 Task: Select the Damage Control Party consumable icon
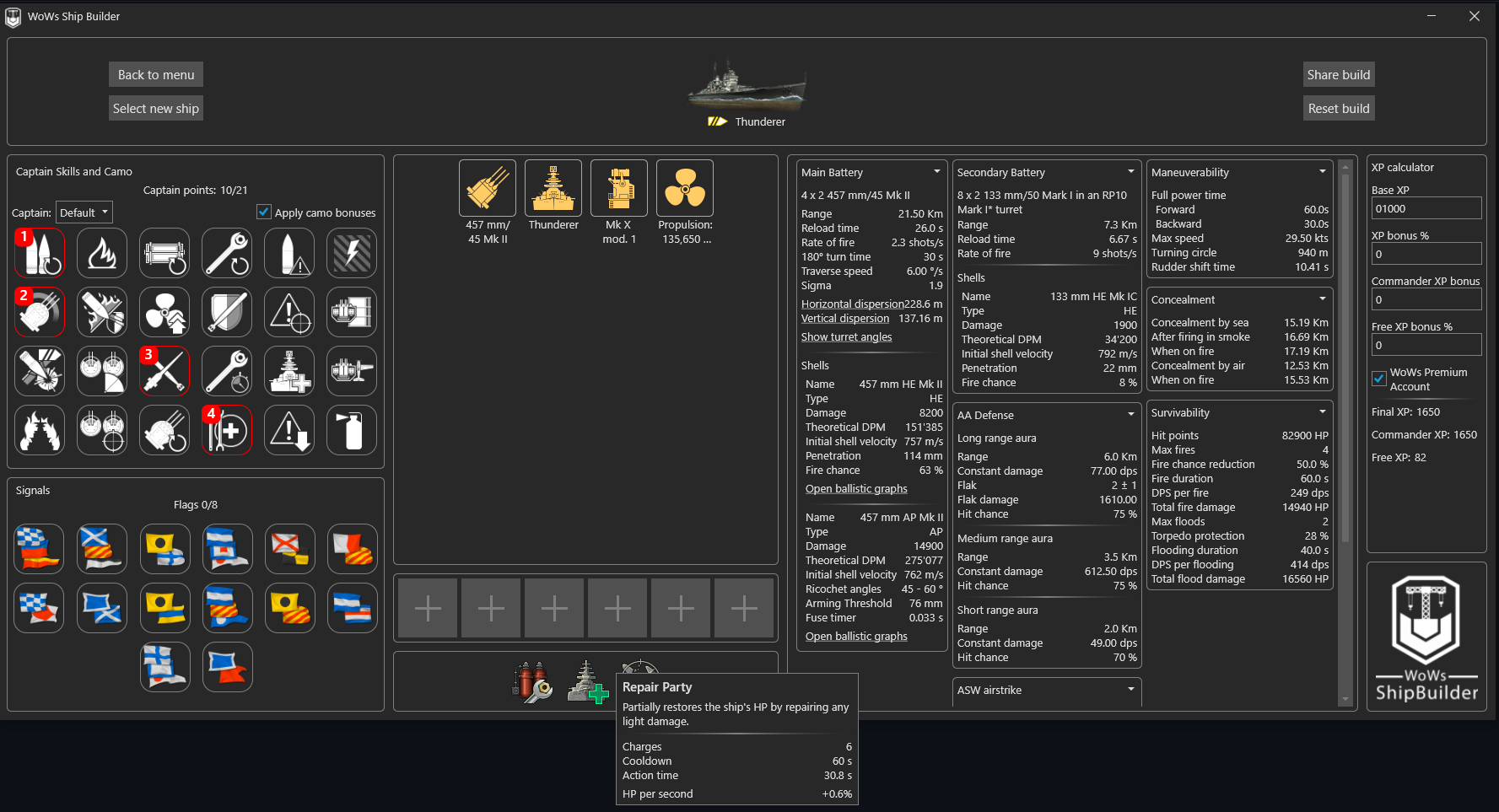pyautogui.click(x=531, y=681)
